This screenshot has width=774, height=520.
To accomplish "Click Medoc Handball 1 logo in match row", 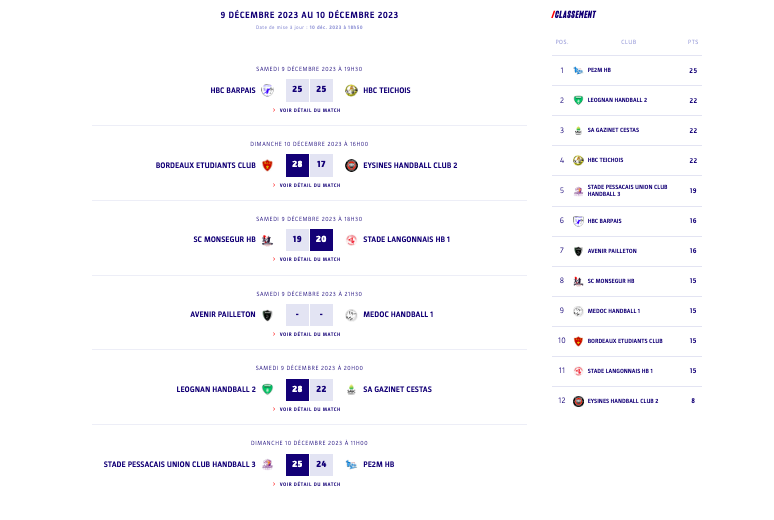I will coord(351,315).
